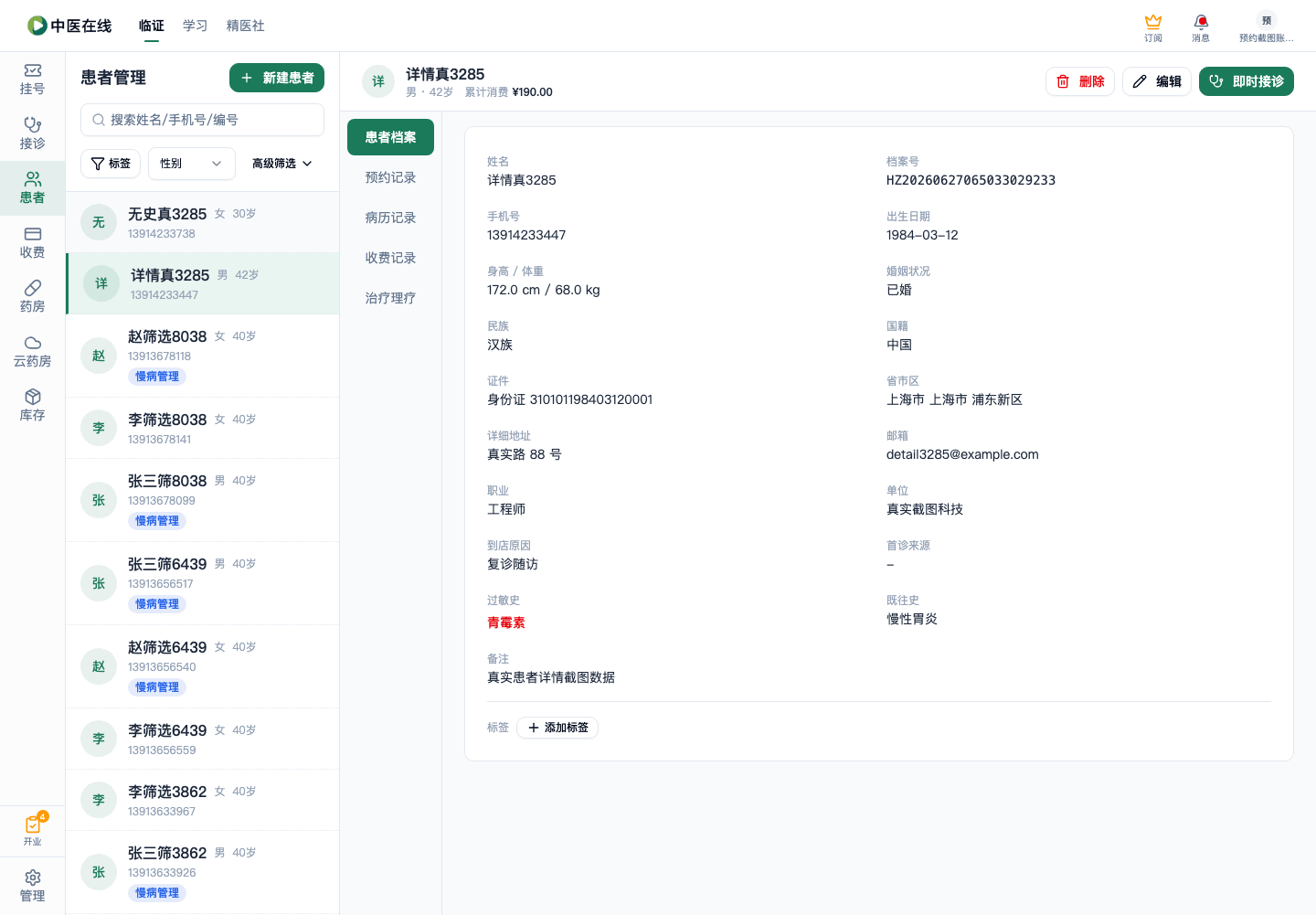
Task: Select patient 李筛选6439 in list
Action: (203, 739)
